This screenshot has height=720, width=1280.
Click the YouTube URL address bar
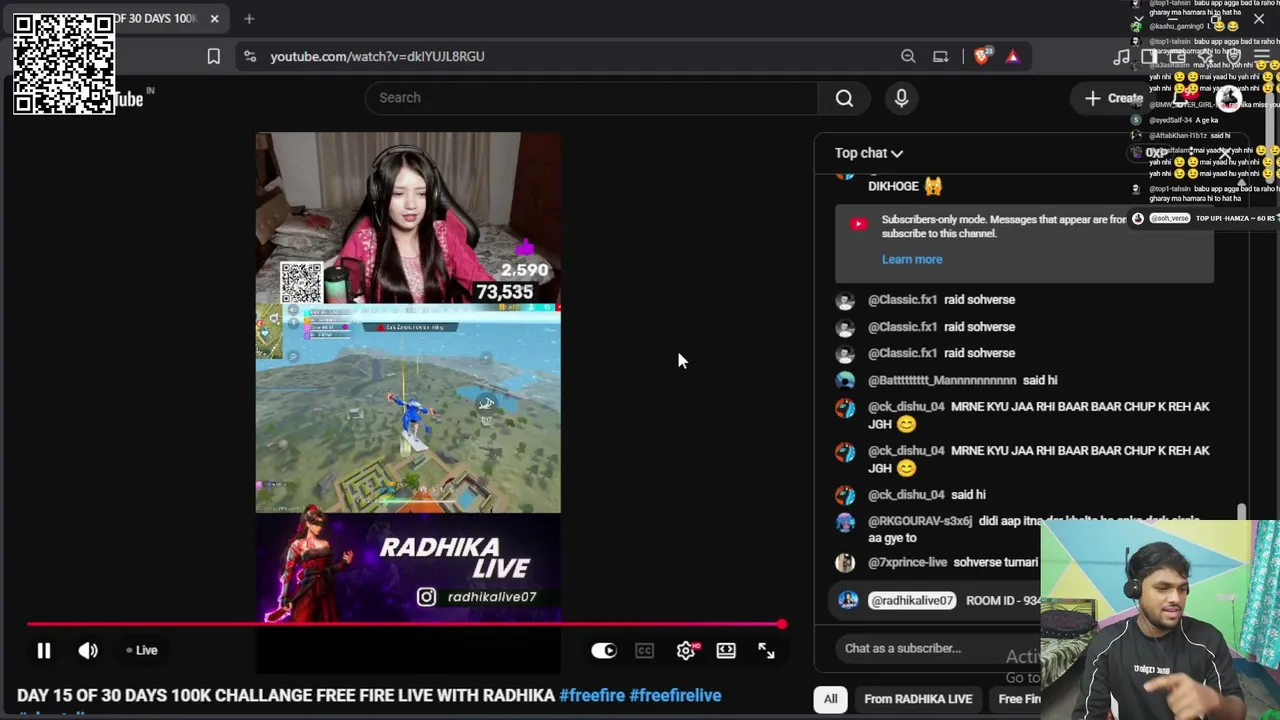pos(377,57)
